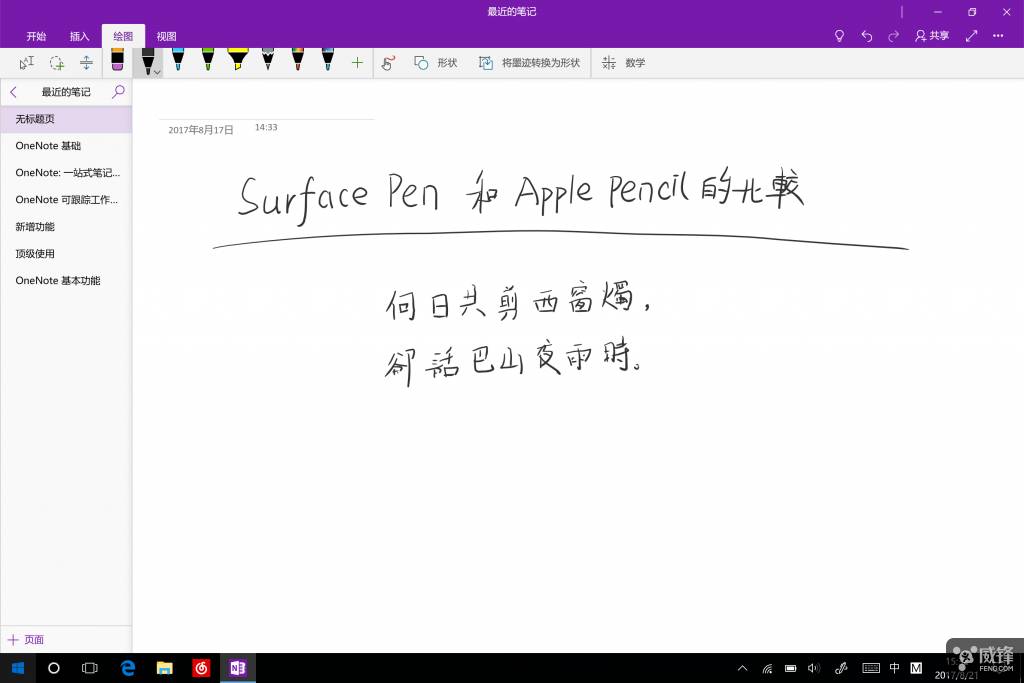Open the OneNote 可跟踪工作 page
The width and height of the screenshot is (1024, 683).
[x=66, y=199]
